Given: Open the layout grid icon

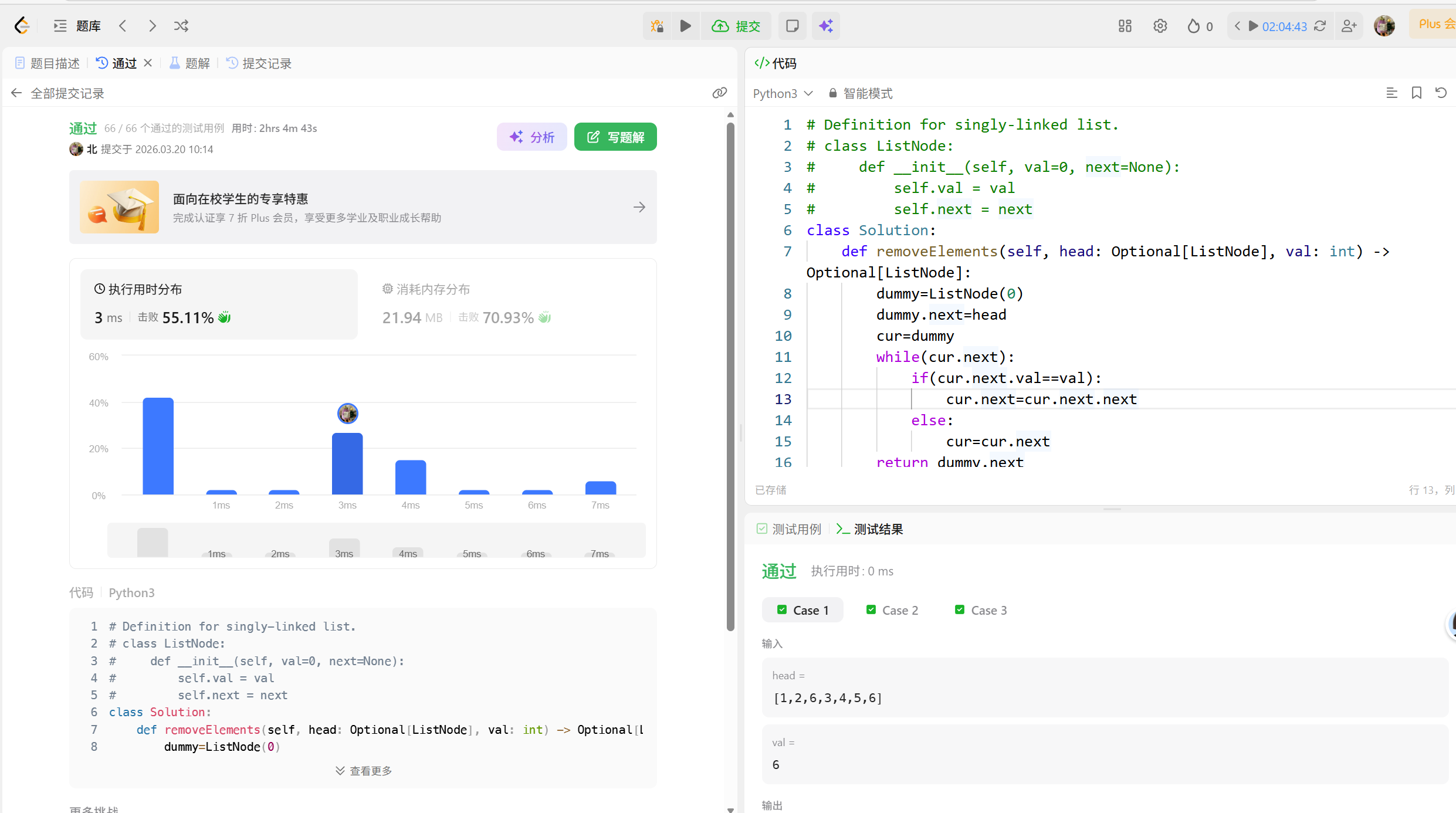Looking at the screenshot, I should (1125, 26).
